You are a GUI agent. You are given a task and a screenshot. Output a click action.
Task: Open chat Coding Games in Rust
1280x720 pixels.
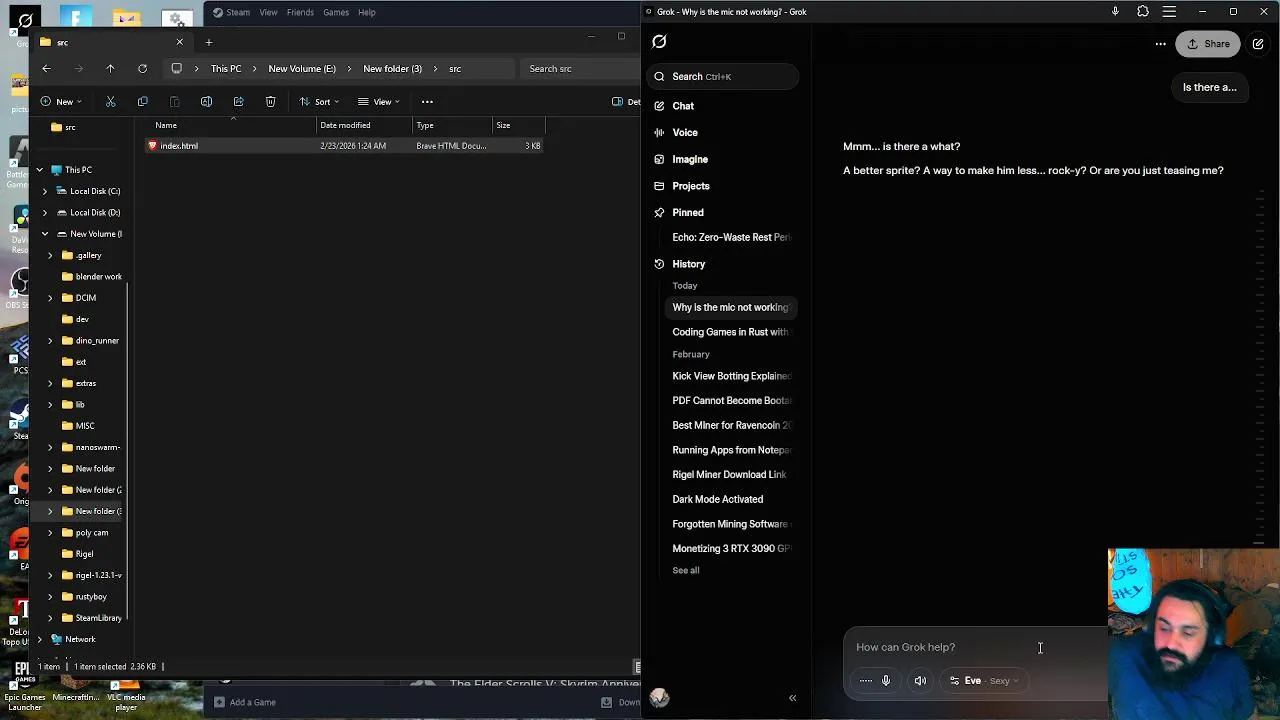731,332
